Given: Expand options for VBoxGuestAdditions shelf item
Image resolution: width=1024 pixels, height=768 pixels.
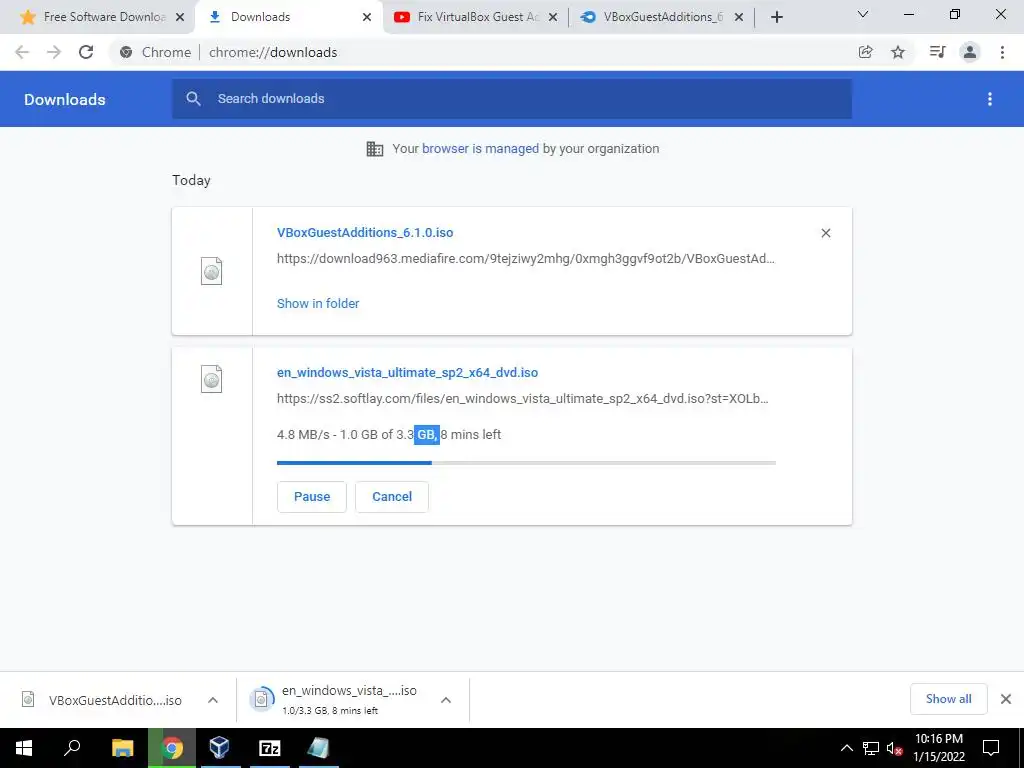Looking at the screenshot, I should click(x=213, y=700).
